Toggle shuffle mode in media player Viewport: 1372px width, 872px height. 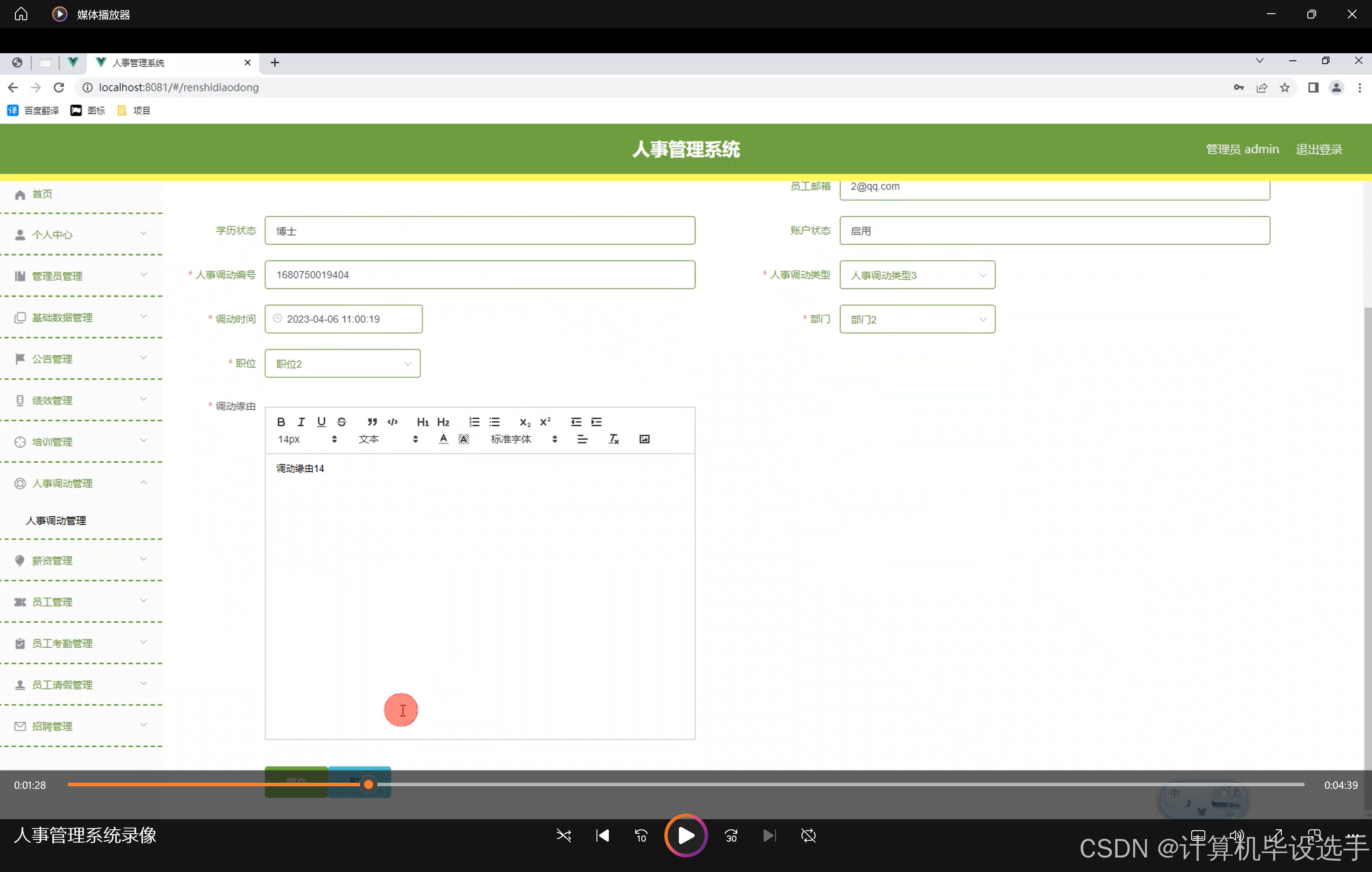coord(563,836)
